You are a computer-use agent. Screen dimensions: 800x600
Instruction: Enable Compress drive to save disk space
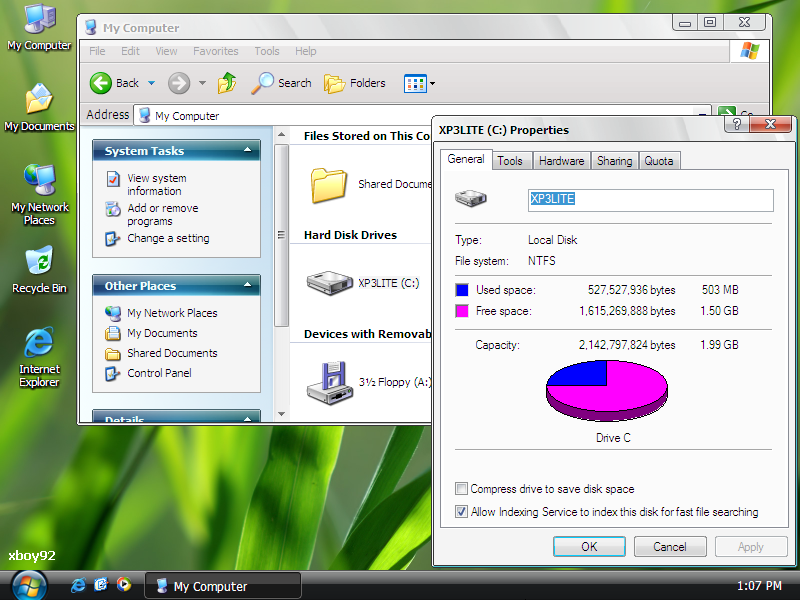pos(461,489)
